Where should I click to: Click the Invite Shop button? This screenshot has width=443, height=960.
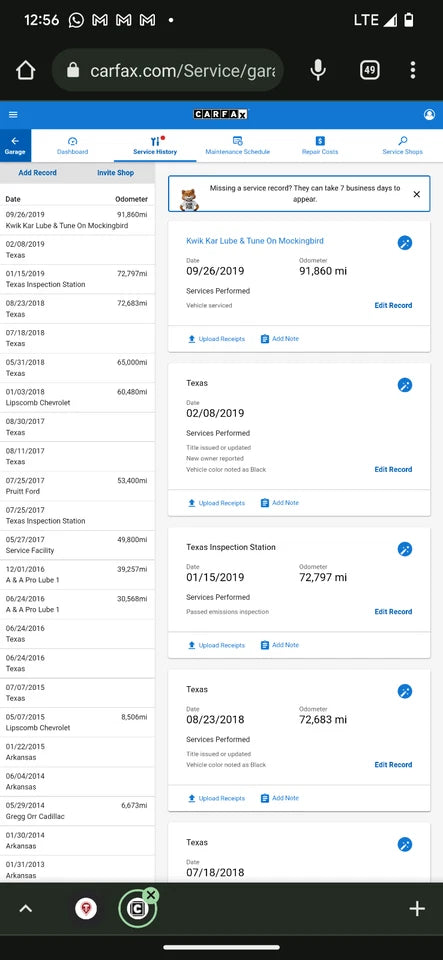pyautogui.click(x=116, y=173)
